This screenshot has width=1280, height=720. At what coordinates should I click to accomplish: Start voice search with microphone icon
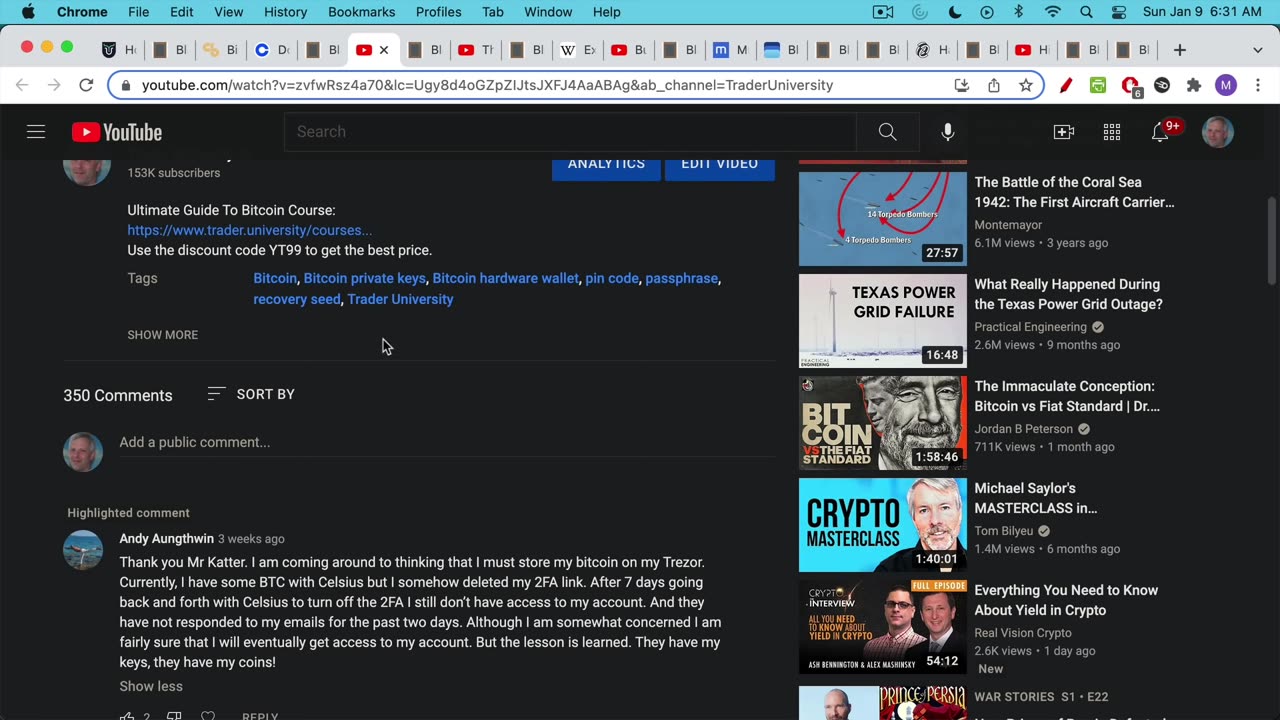pos(947,132)
